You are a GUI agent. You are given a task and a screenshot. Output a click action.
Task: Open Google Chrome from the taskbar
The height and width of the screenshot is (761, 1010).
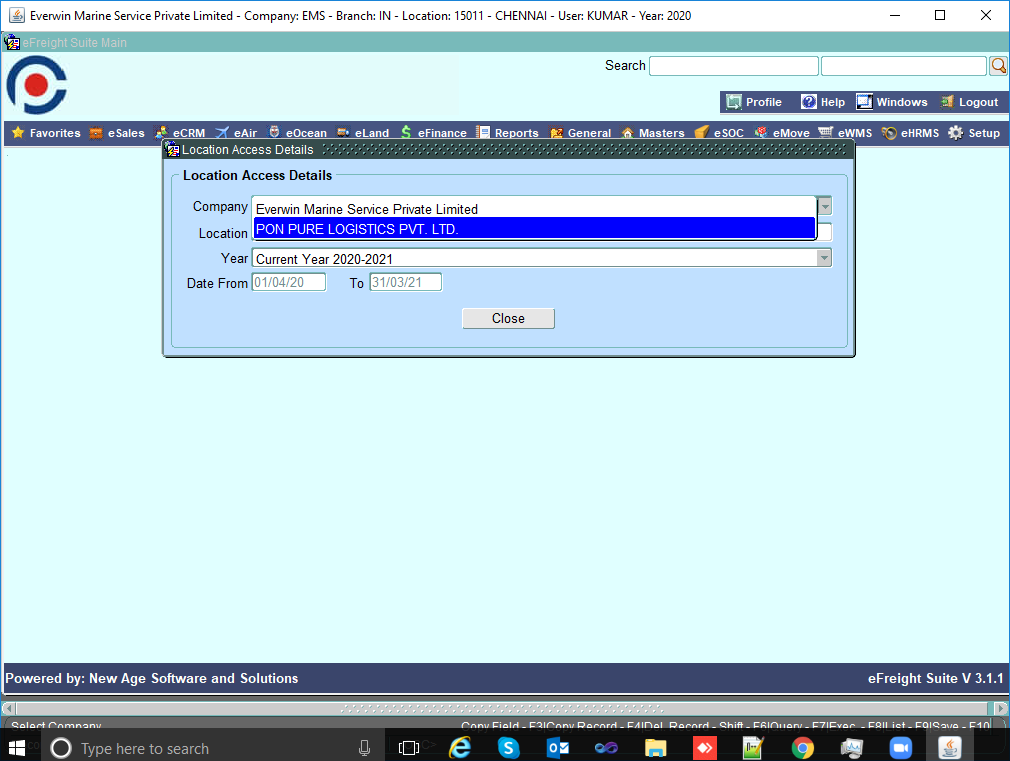(802, 747)
